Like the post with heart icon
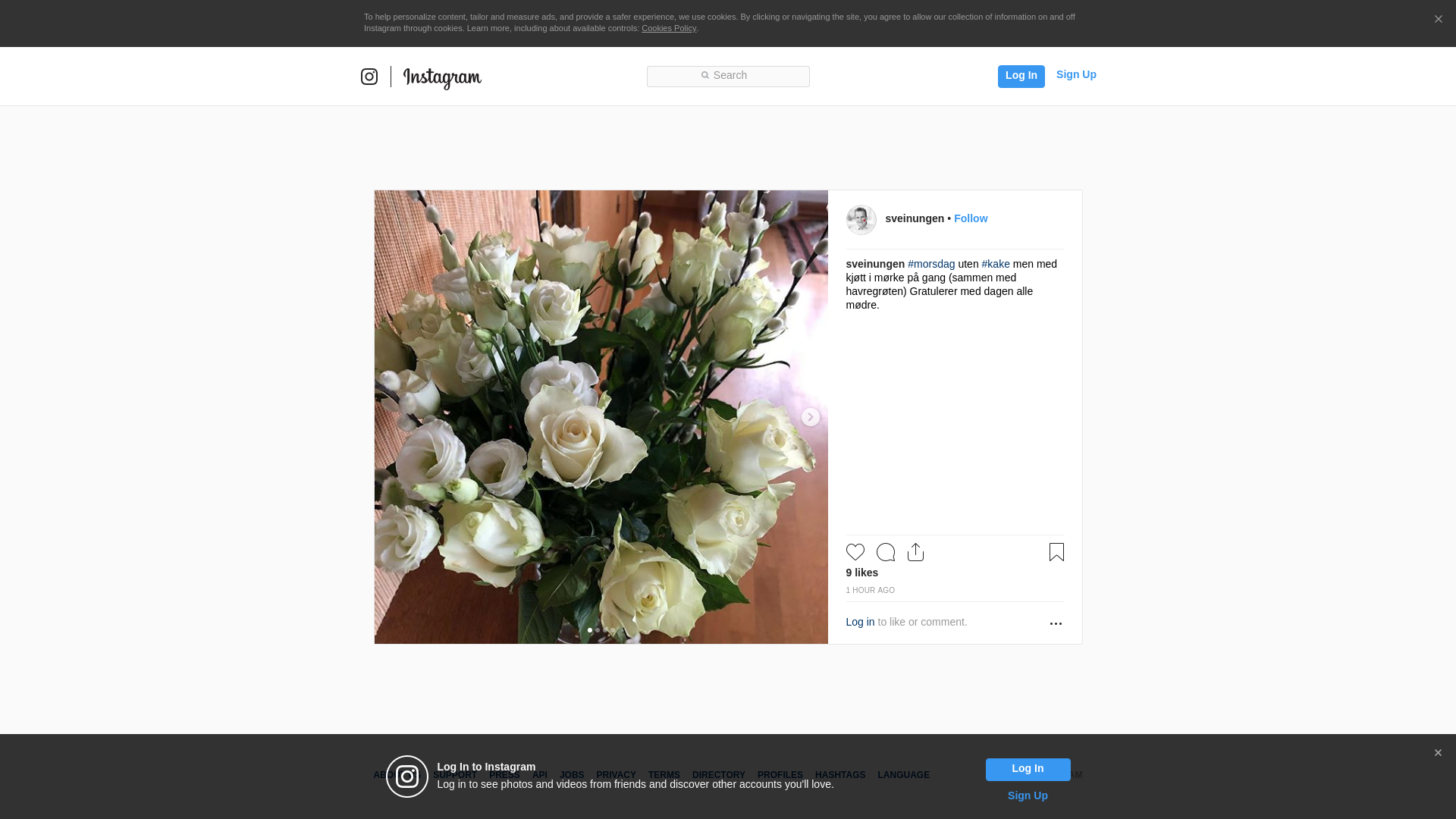 click(x=855, y=552)
